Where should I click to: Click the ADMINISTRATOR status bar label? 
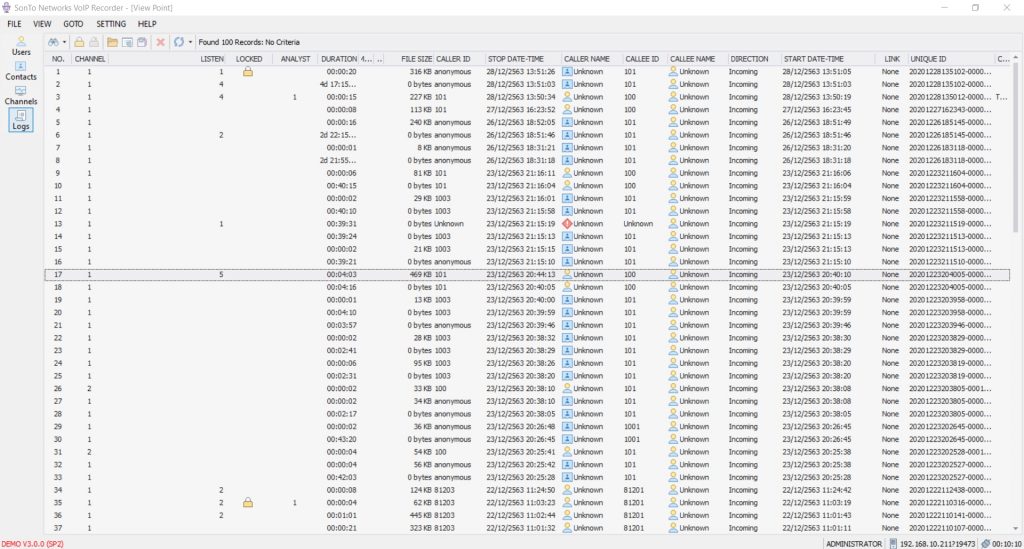853,543
